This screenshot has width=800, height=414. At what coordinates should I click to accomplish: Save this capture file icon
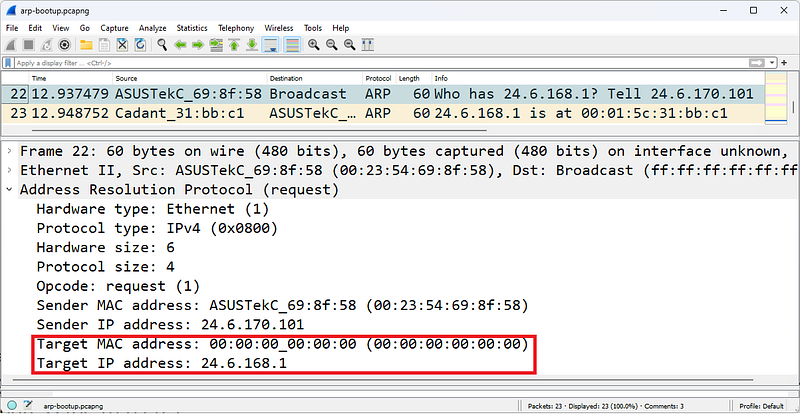(104, 45)
